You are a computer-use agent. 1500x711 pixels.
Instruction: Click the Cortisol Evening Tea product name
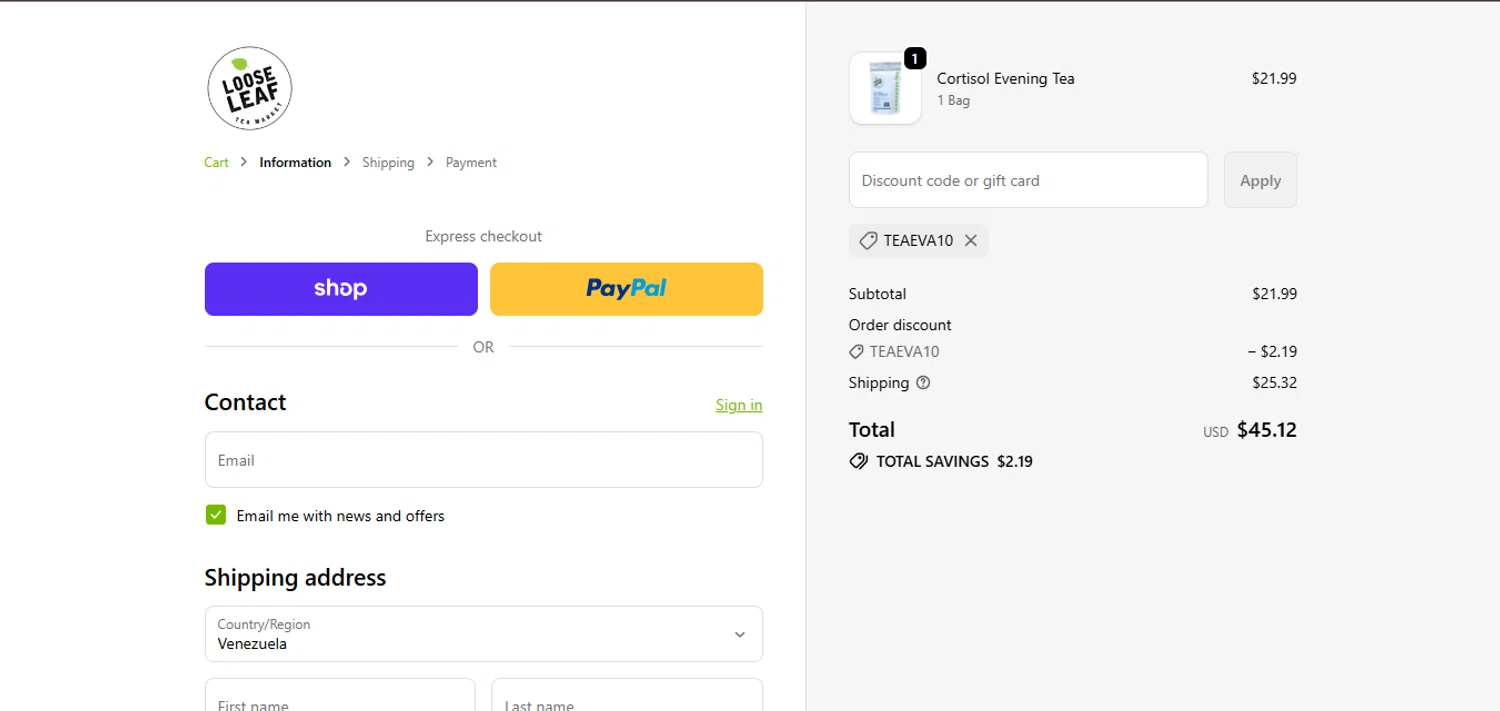tap(1005, 78)
